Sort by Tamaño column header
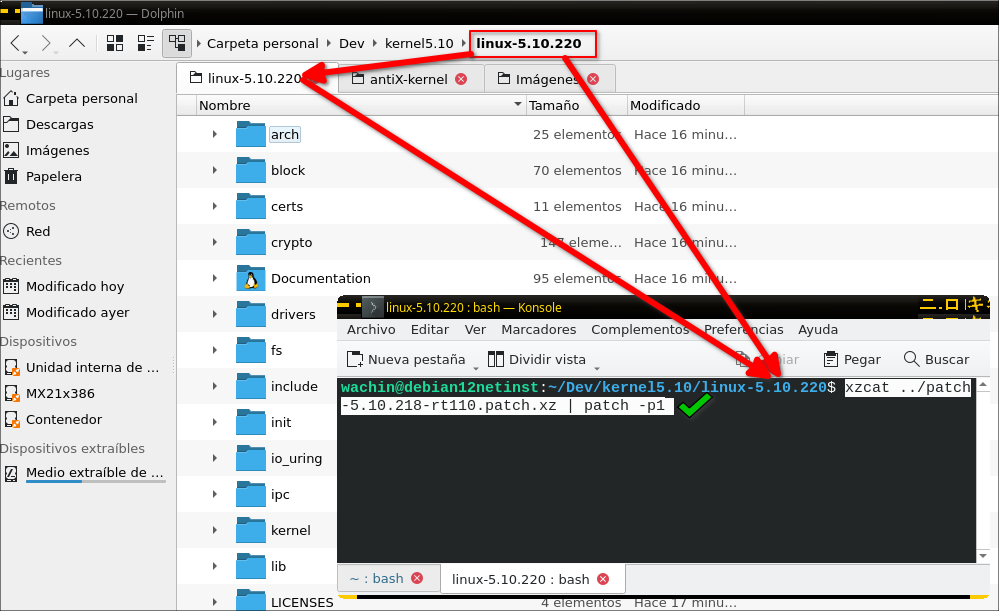The image size is (999, 611). point(577,105)
